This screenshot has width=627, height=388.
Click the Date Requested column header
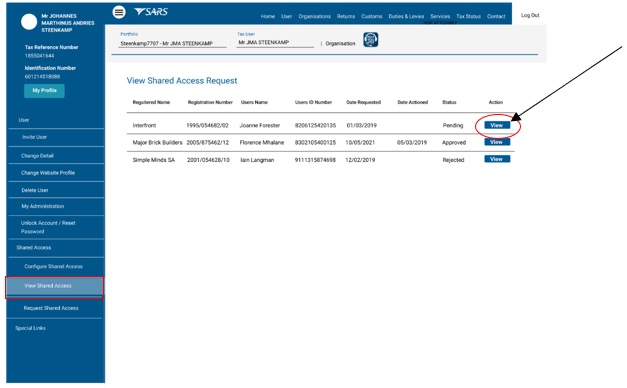363,102
